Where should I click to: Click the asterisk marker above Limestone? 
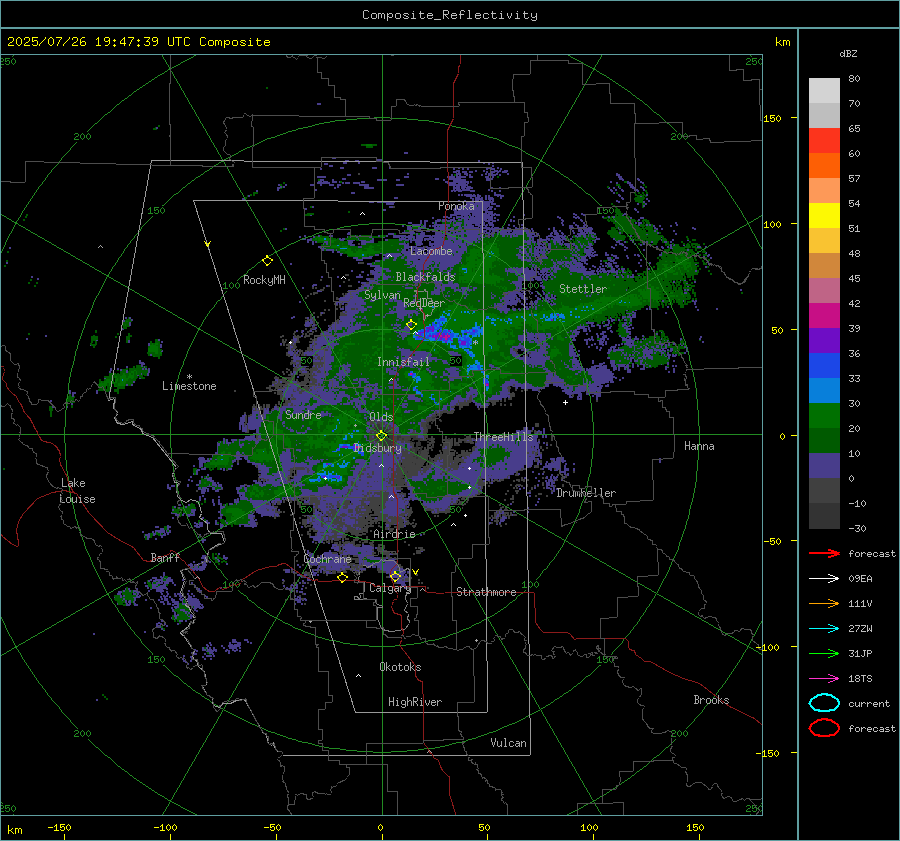point(189,377)
